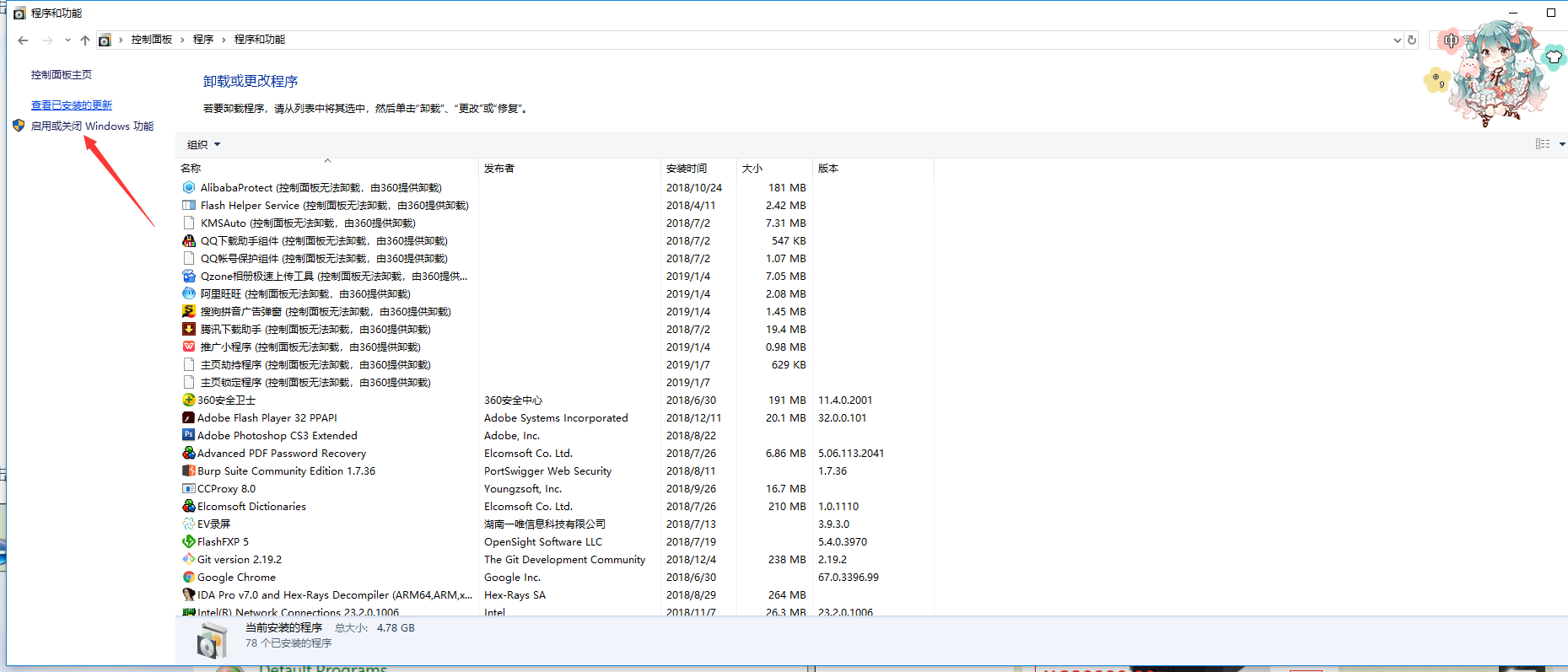Viewport: 1568px width, 672px height.
Task: Click the Flash Helper Service icon
Action: [x=189, y=205]
